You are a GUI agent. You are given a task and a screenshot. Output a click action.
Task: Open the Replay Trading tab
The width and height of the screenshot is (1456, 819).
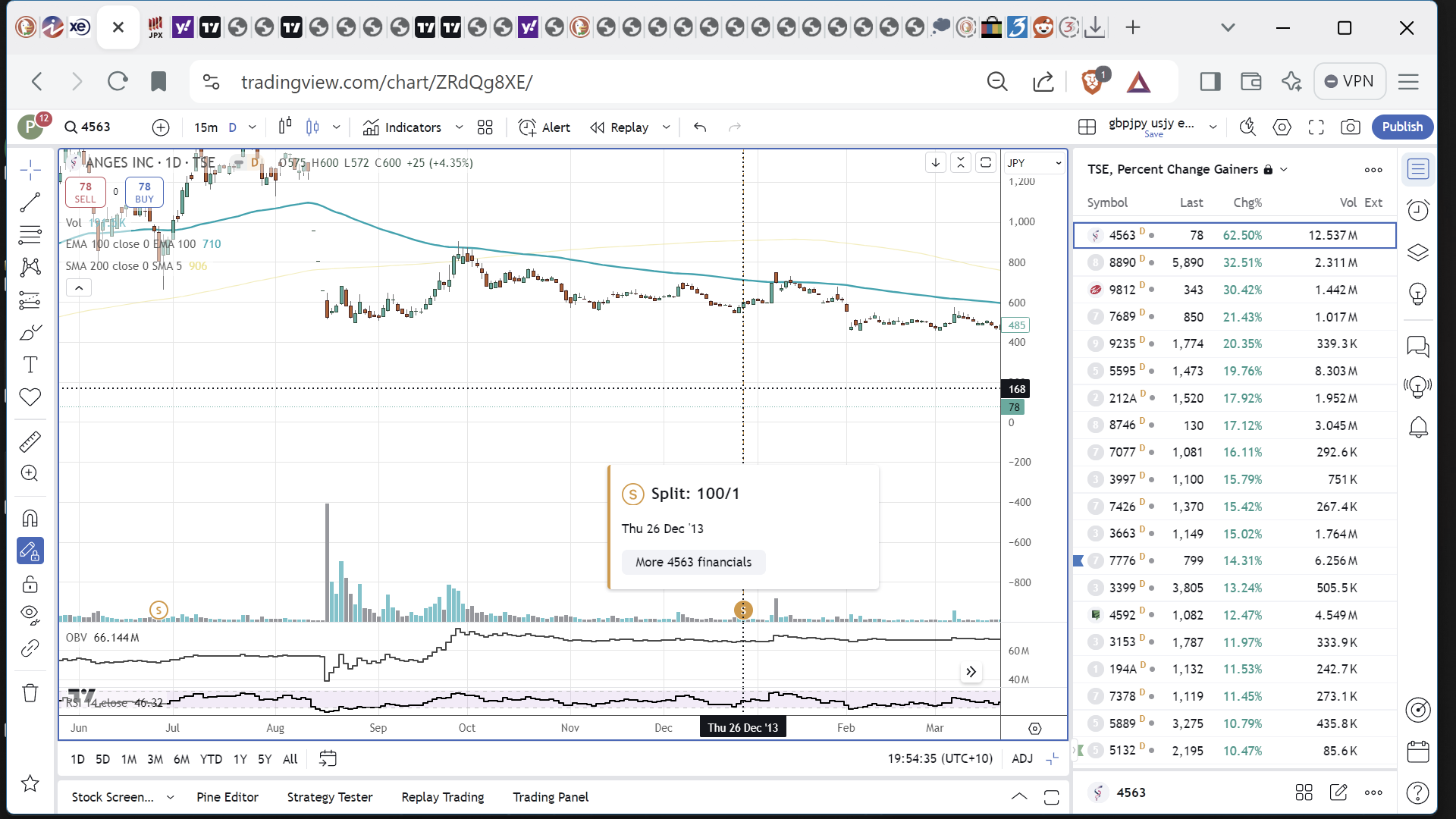[443, 797]
